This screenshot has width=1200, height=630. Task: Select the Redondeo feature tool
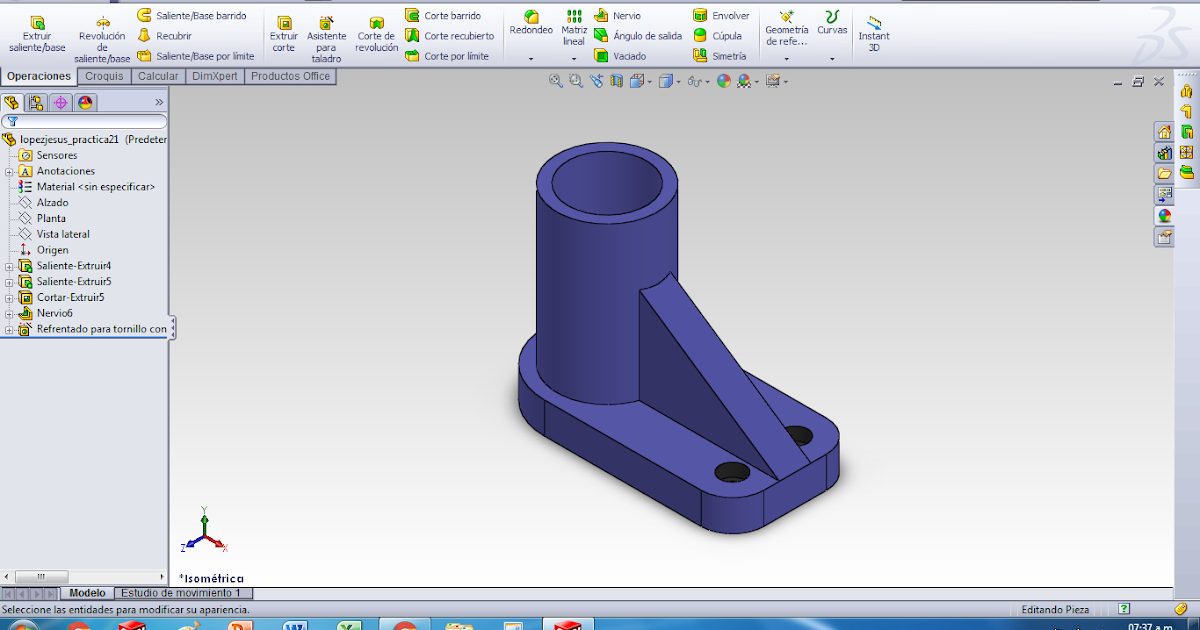(530, 27)
